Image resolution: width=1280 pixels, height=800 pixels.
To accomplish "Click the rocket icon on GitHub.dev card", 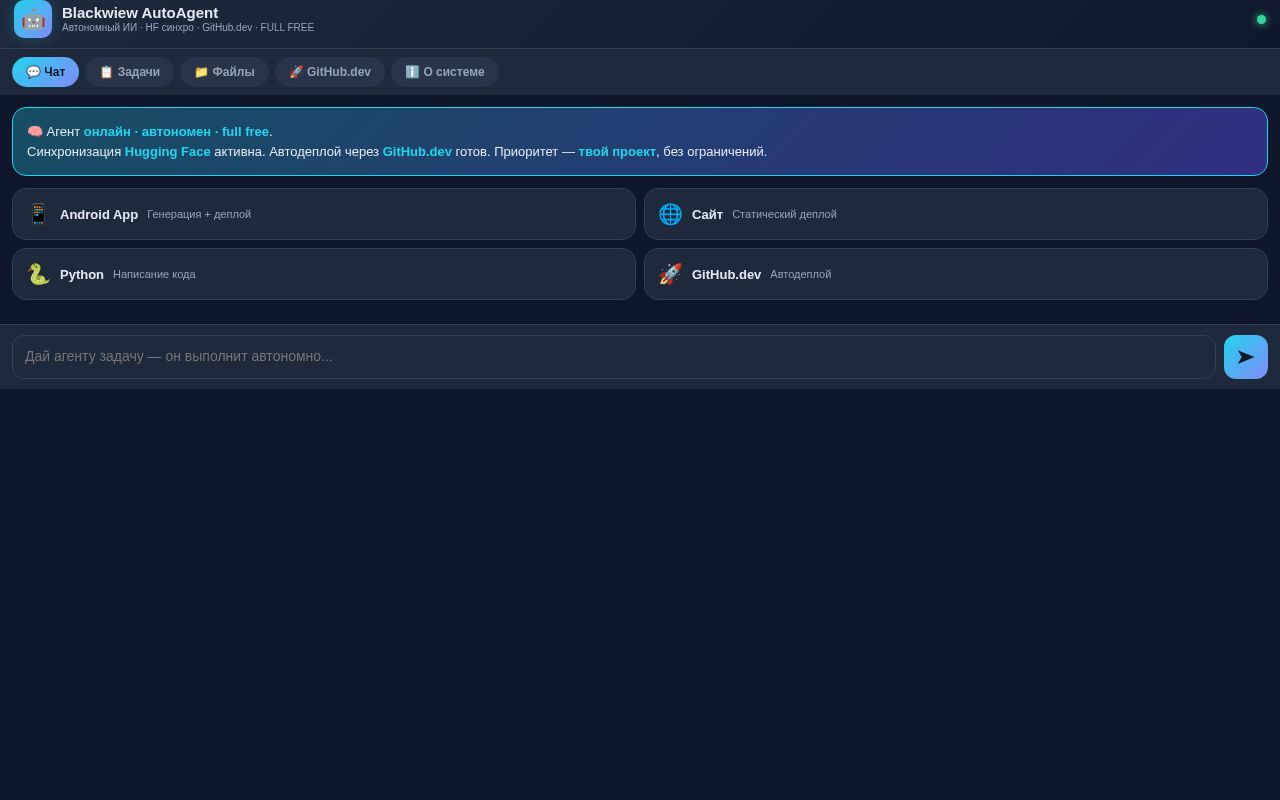I will [670, 274].
